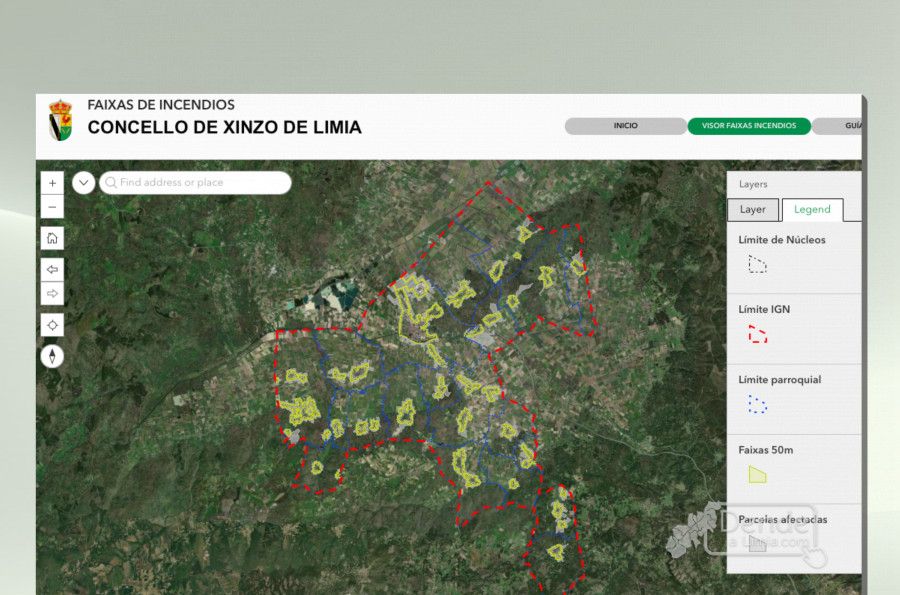Zoom out of the map
The height and width of the screenshot is (595, 900).
click(x=52, y=207)
